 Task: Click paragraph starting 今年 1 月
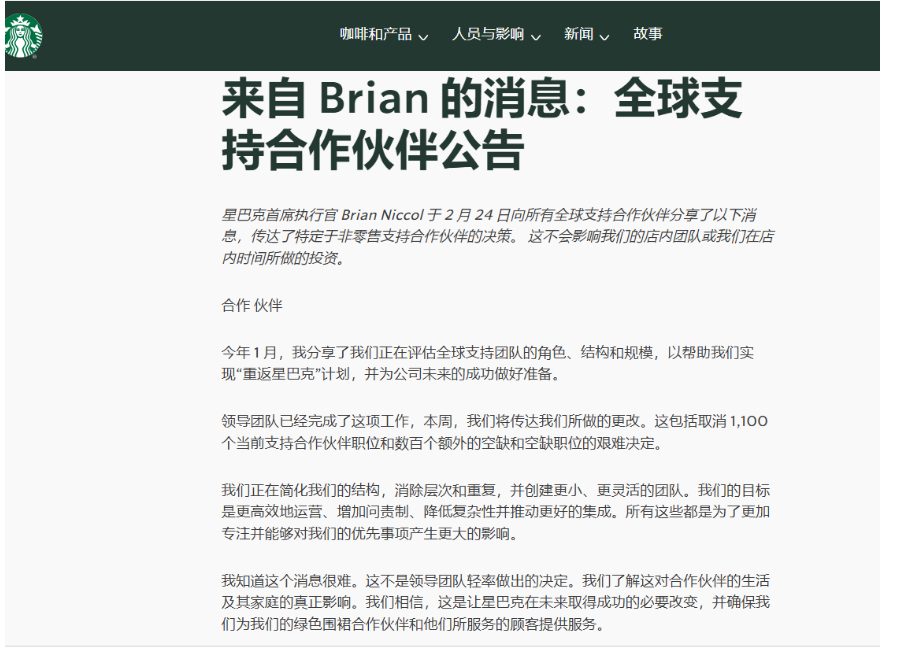(488, 363)
